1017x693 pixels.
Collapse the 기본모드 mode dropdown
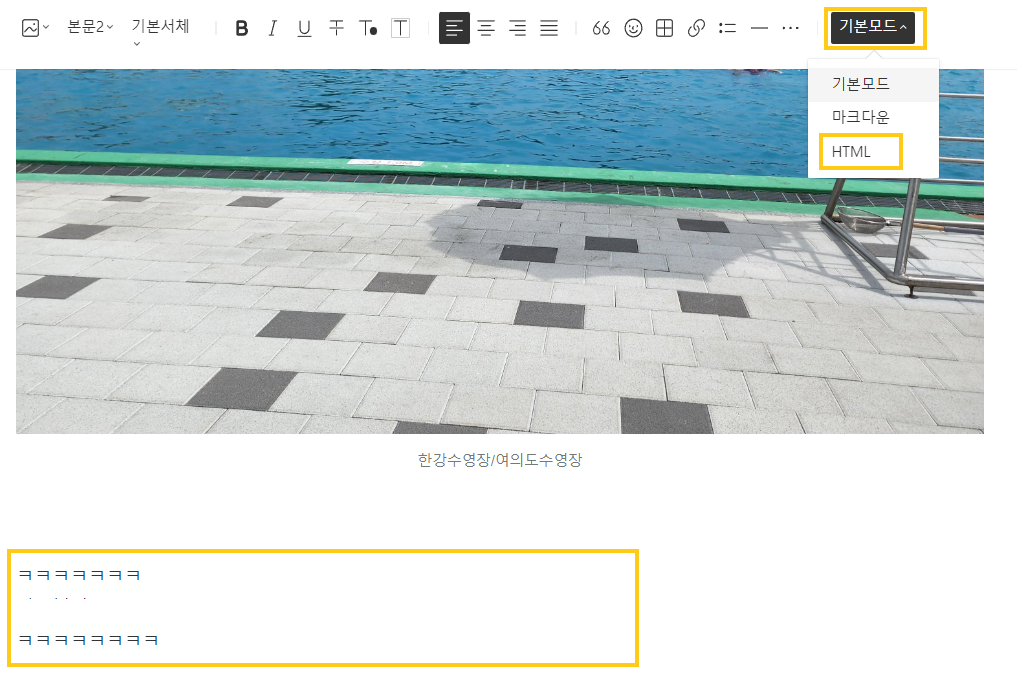[x=872, y=28]
